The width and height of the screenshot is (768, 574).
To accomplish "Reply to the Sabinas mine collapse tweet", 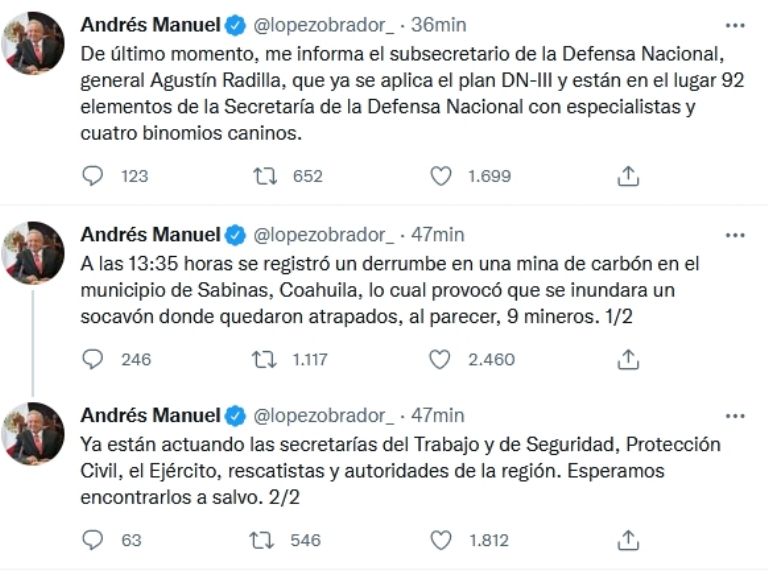I will (93, 359).
